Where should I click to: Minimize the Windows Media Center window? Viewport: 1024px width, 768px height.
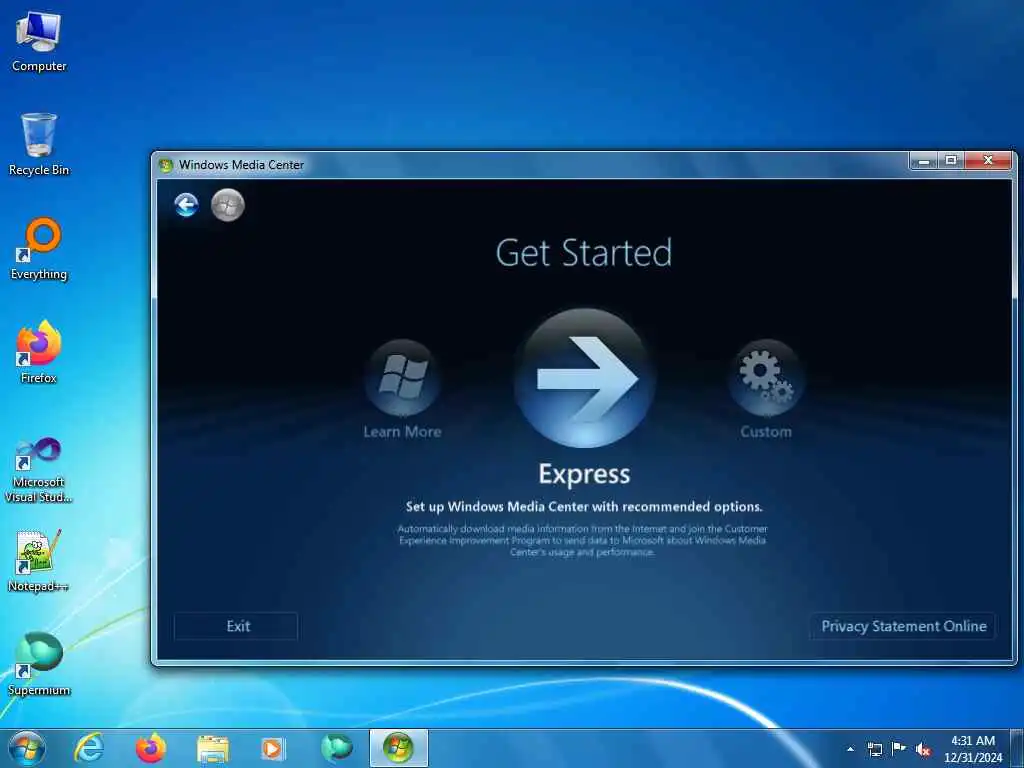(923, 160)
